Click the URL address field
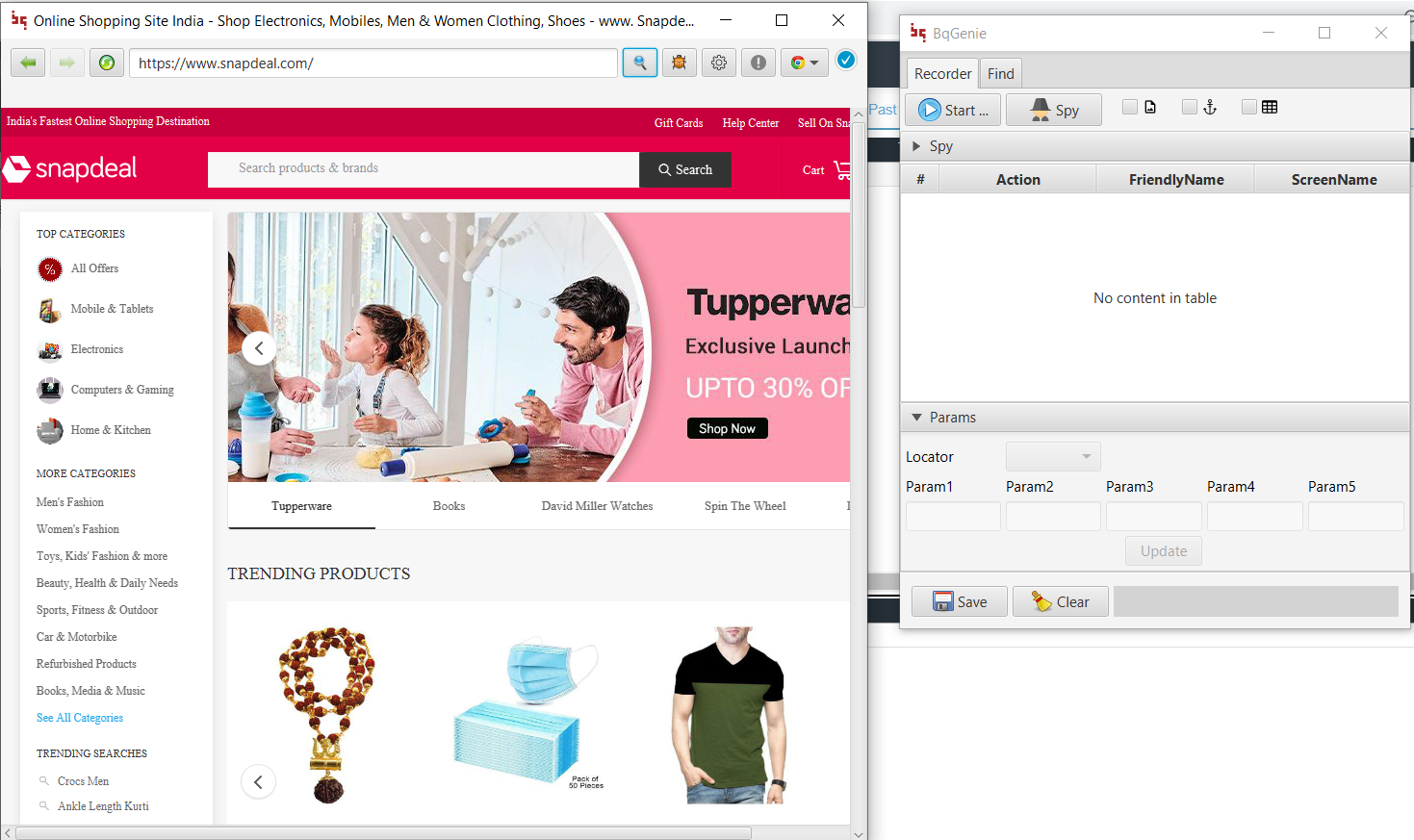Viewport: 1414px width, 840px height. coord(373,63)
